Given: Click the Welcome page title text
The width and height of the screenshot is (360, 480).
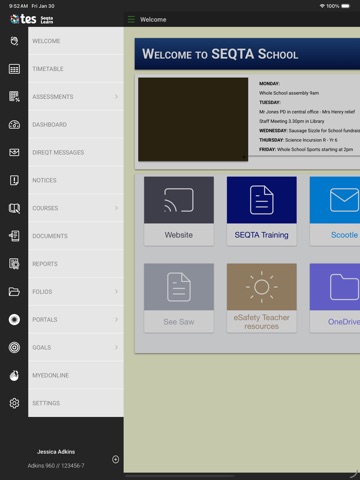Looking at the screenshot, I should (153, 20).
